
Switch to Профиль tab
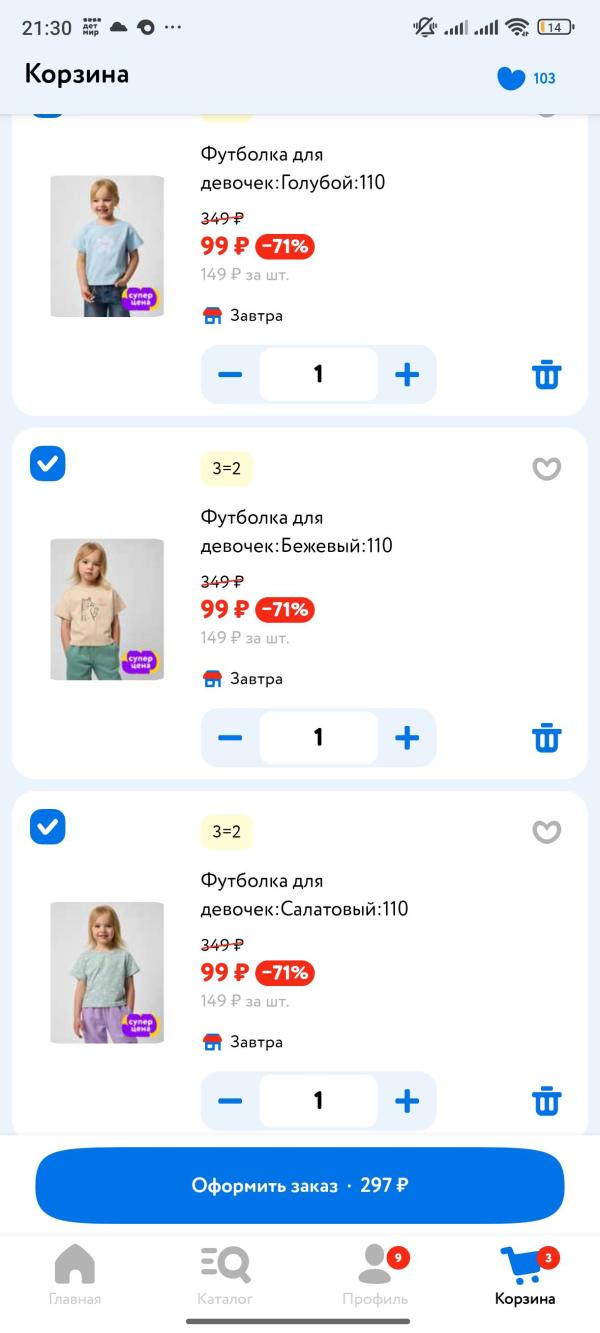pyautogui.click(x=375, y=1275)
